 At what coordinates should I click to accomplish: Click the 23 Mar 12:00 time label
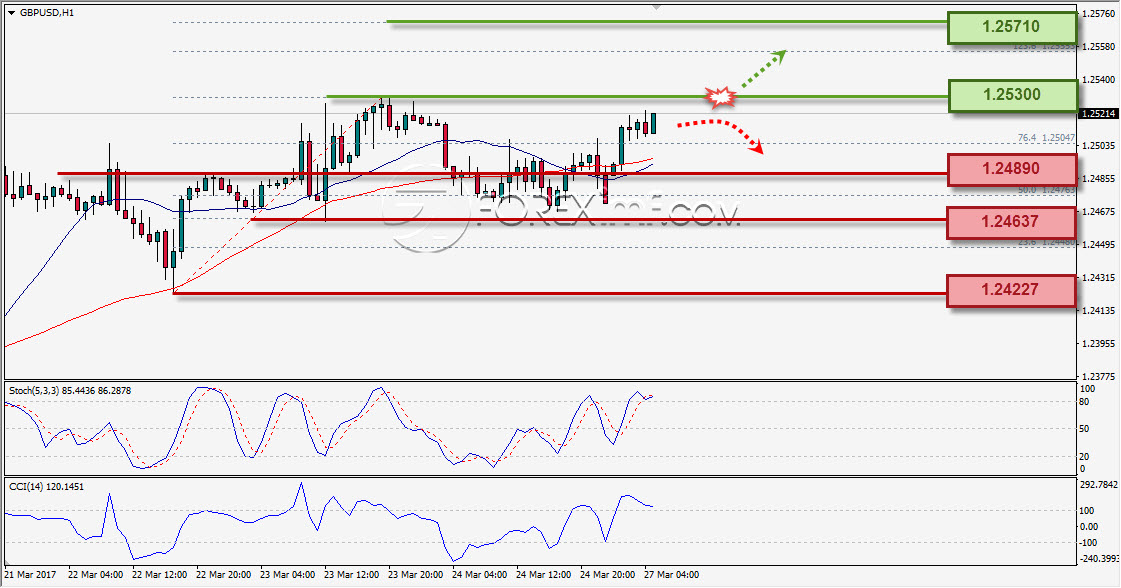point(351,574)
